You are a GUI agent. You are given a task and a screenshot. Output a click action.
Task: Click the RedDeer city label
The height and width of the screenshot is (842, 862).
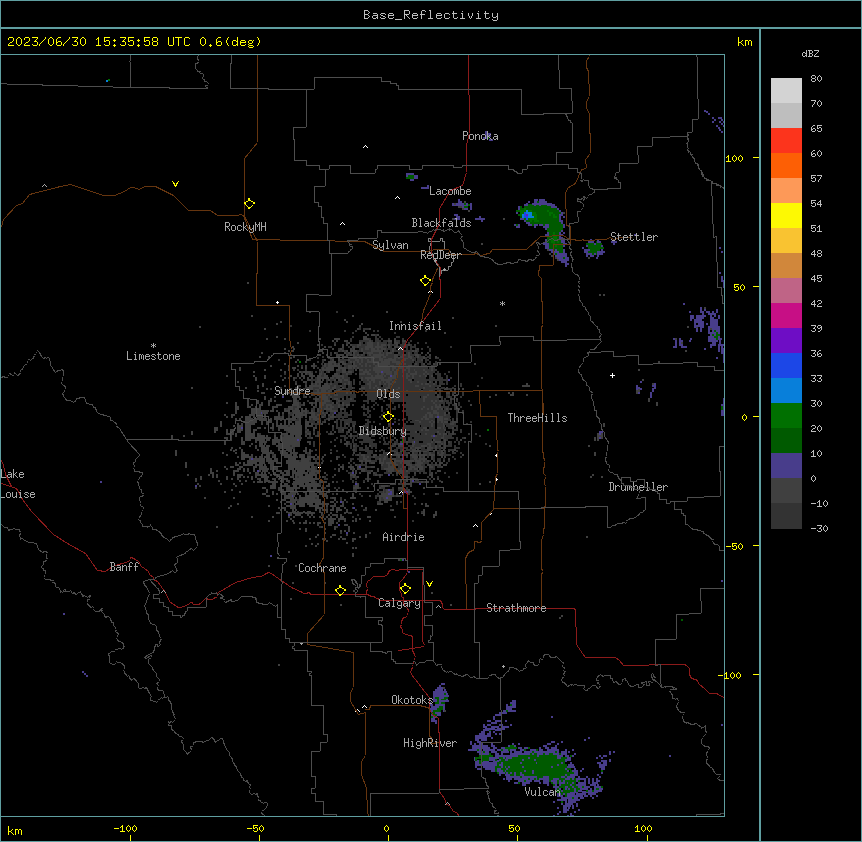(440, 255)
